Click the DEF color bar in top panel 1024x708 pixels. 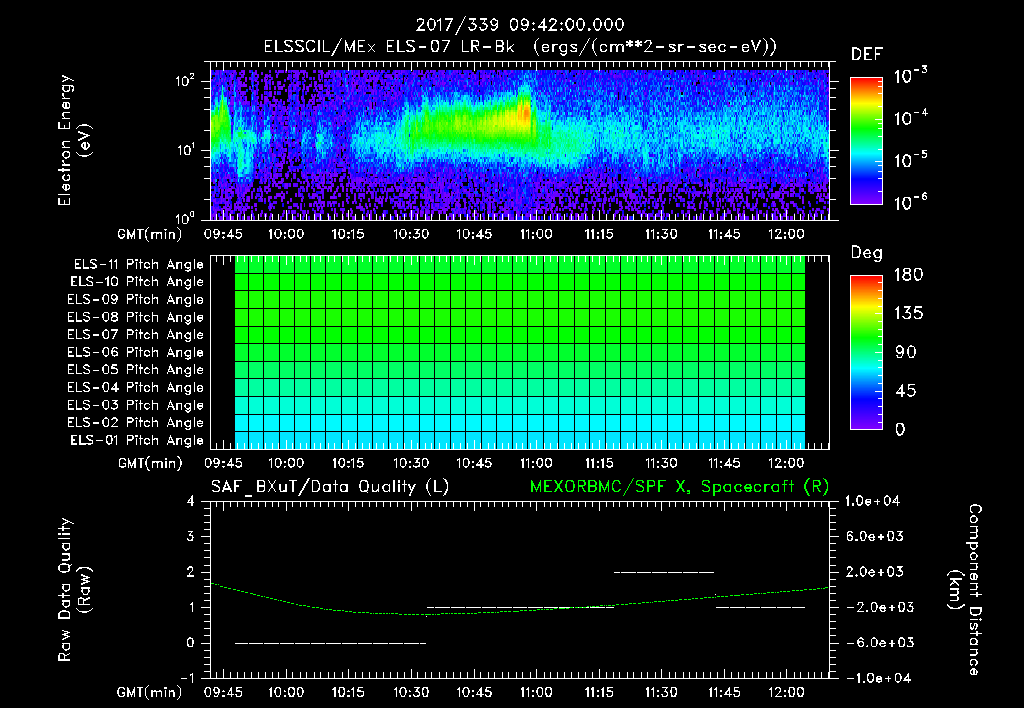click(x=866, y=140)
